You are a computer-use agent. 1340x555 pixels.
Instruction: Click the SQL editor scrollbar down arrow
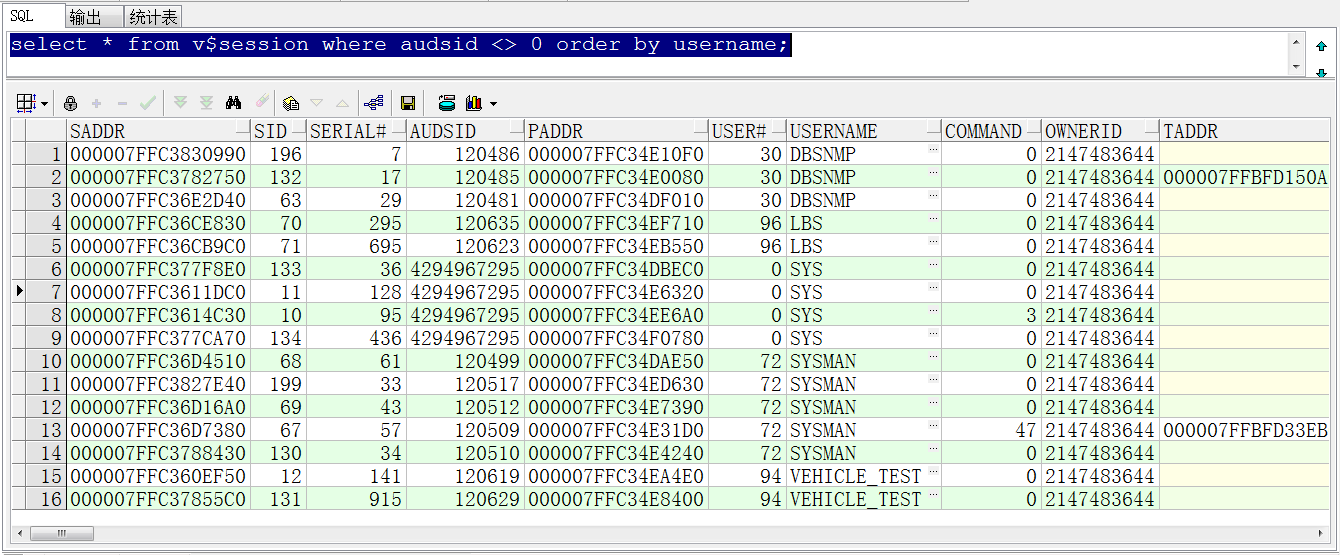click(x=1297, y=66)
